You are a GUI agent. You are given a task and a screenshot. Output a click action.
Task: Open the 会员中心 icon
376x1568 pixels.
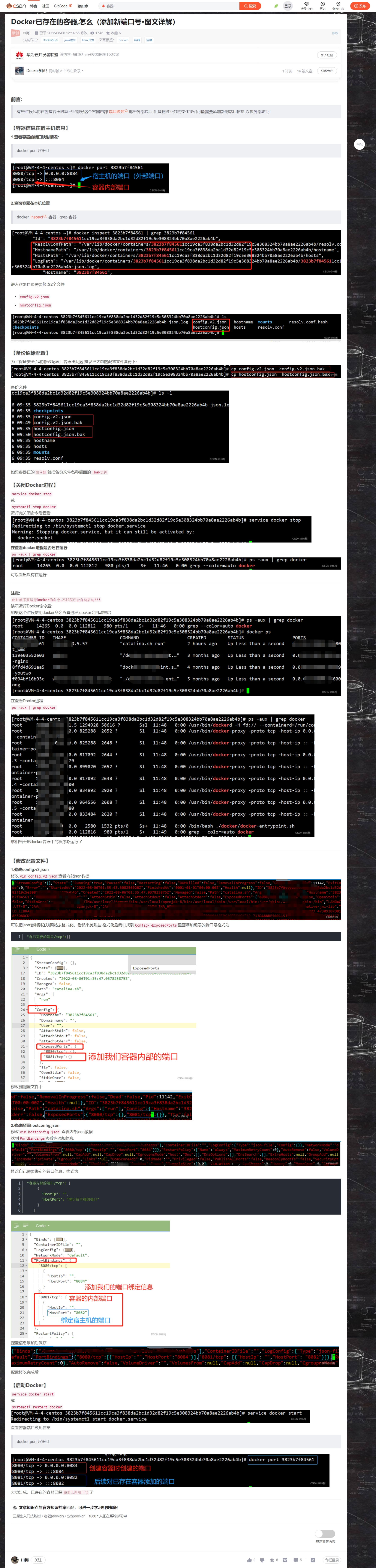[x=307, y=6]
